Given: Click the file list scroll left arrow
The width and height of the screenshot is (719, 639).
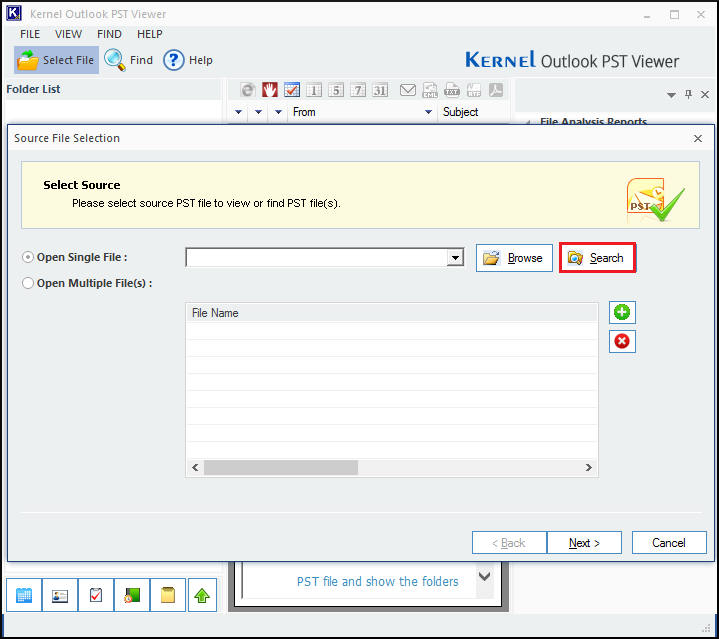Looking at the screenshot, I should (x=195, y=468).
